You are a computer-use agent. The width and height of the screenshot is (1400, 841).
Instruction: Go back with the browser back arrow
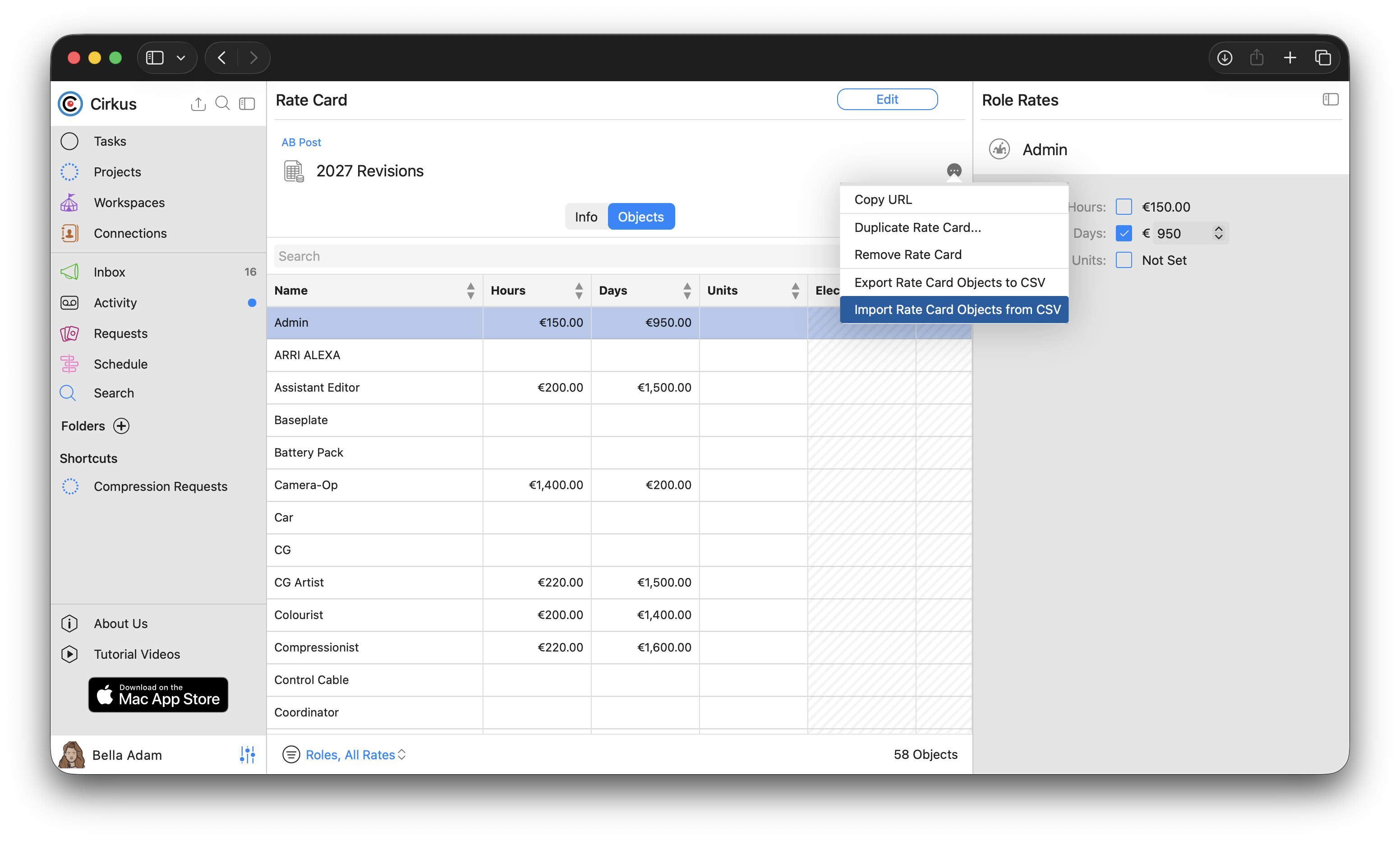(x=222, y=58)
